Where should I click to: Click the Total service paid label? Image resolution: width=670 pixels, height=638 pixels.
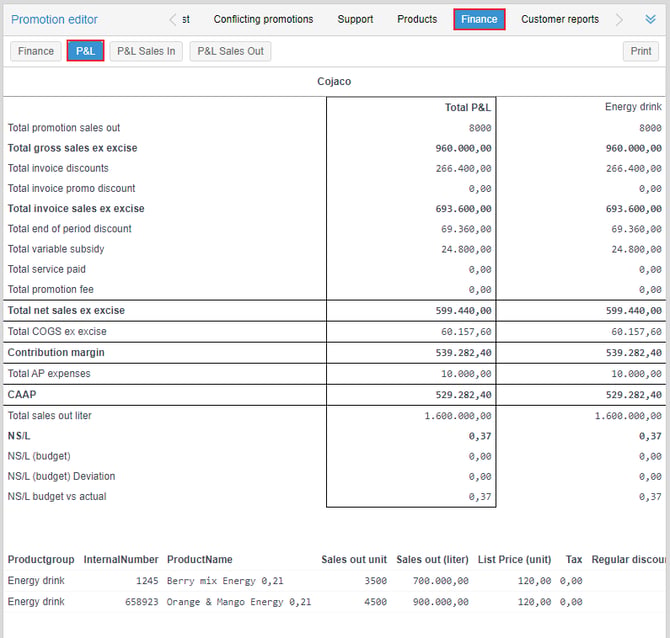click(47, 269)
